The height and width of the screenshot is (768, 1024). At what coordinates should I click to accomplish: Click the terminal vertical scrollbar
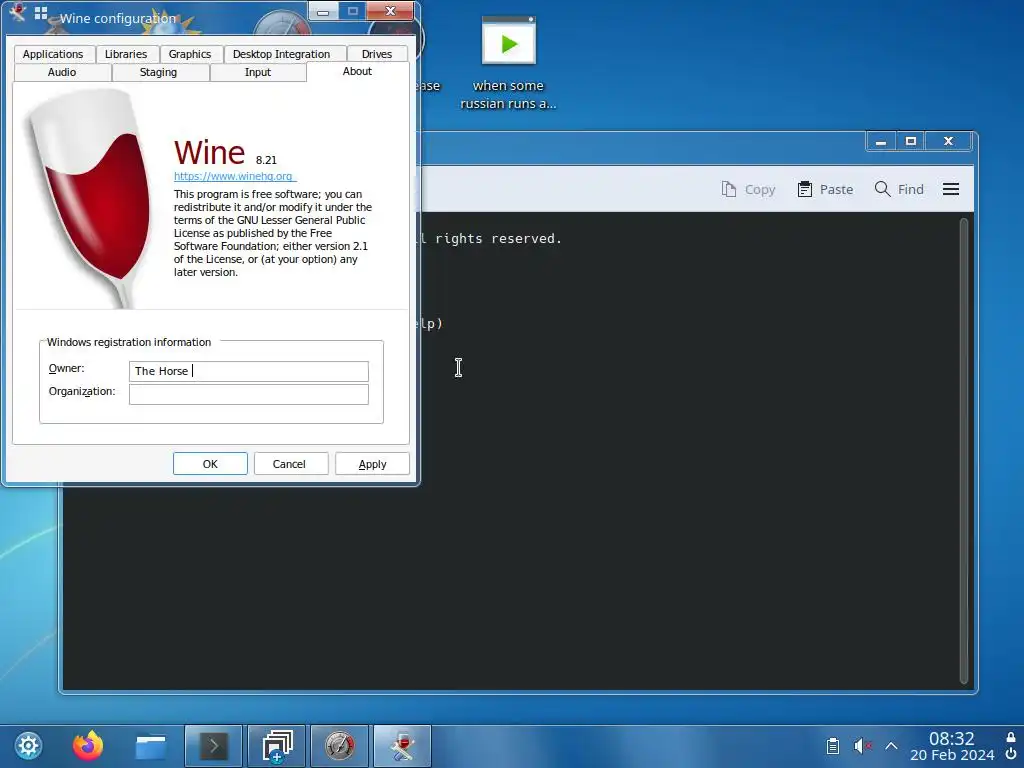[964, 451]
